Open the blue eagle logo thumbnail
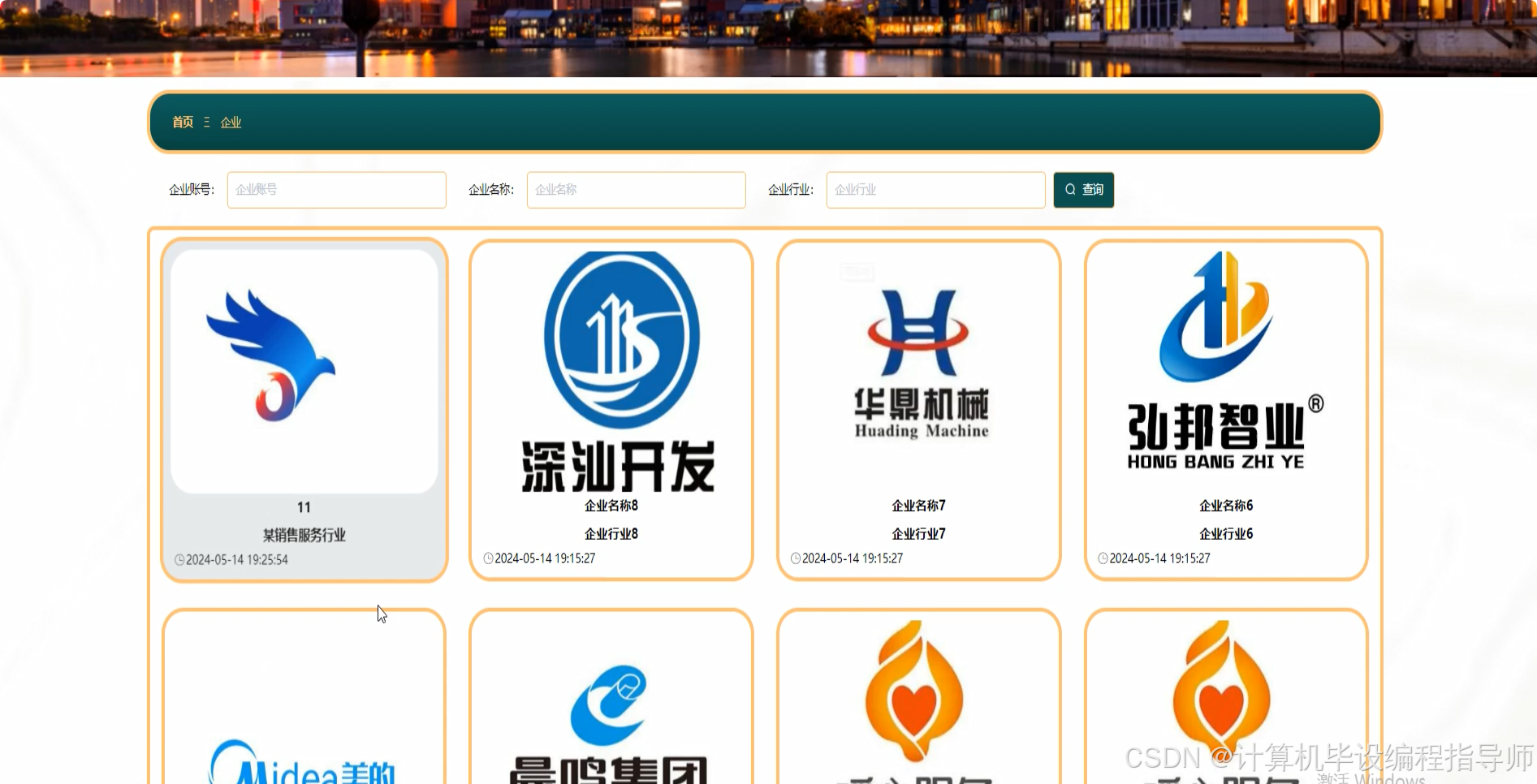The width and height of the screenshot is (1537, 784). coord(304,371)
